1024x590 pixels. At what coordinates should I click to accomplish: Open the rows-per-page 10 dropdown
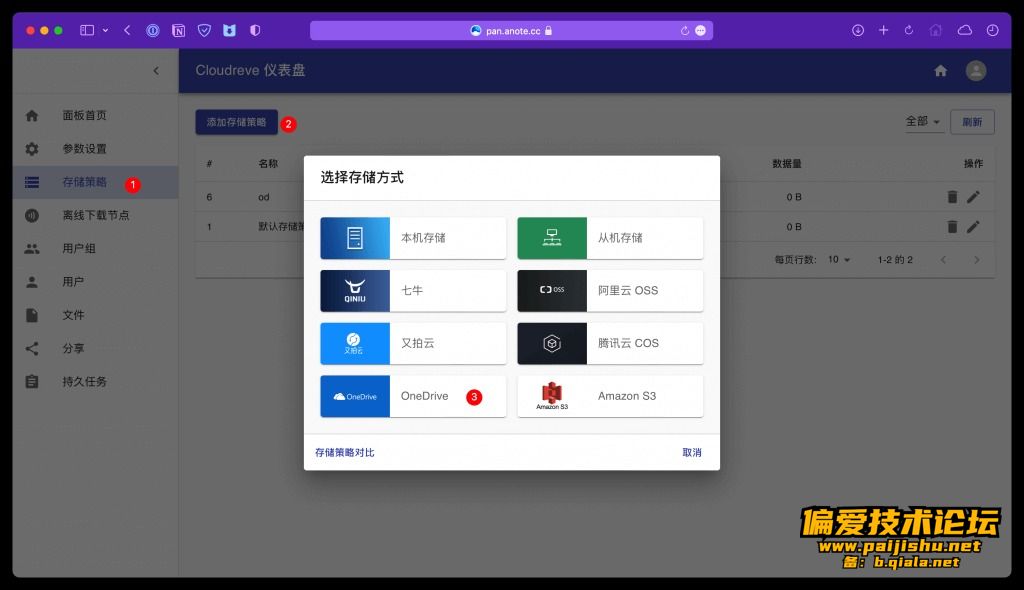coord(839,259)
